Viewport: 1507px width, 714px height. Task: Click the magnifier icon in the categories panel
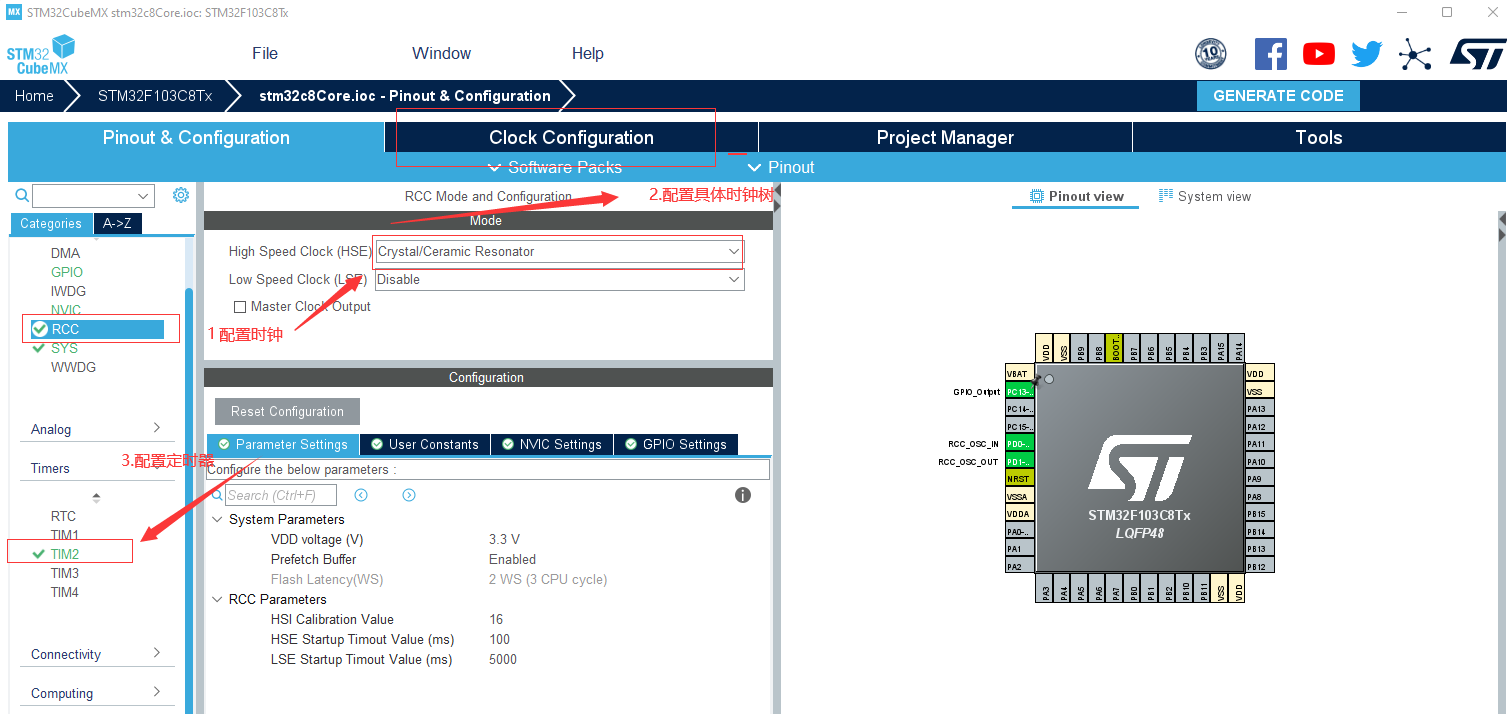click(22, 196)
